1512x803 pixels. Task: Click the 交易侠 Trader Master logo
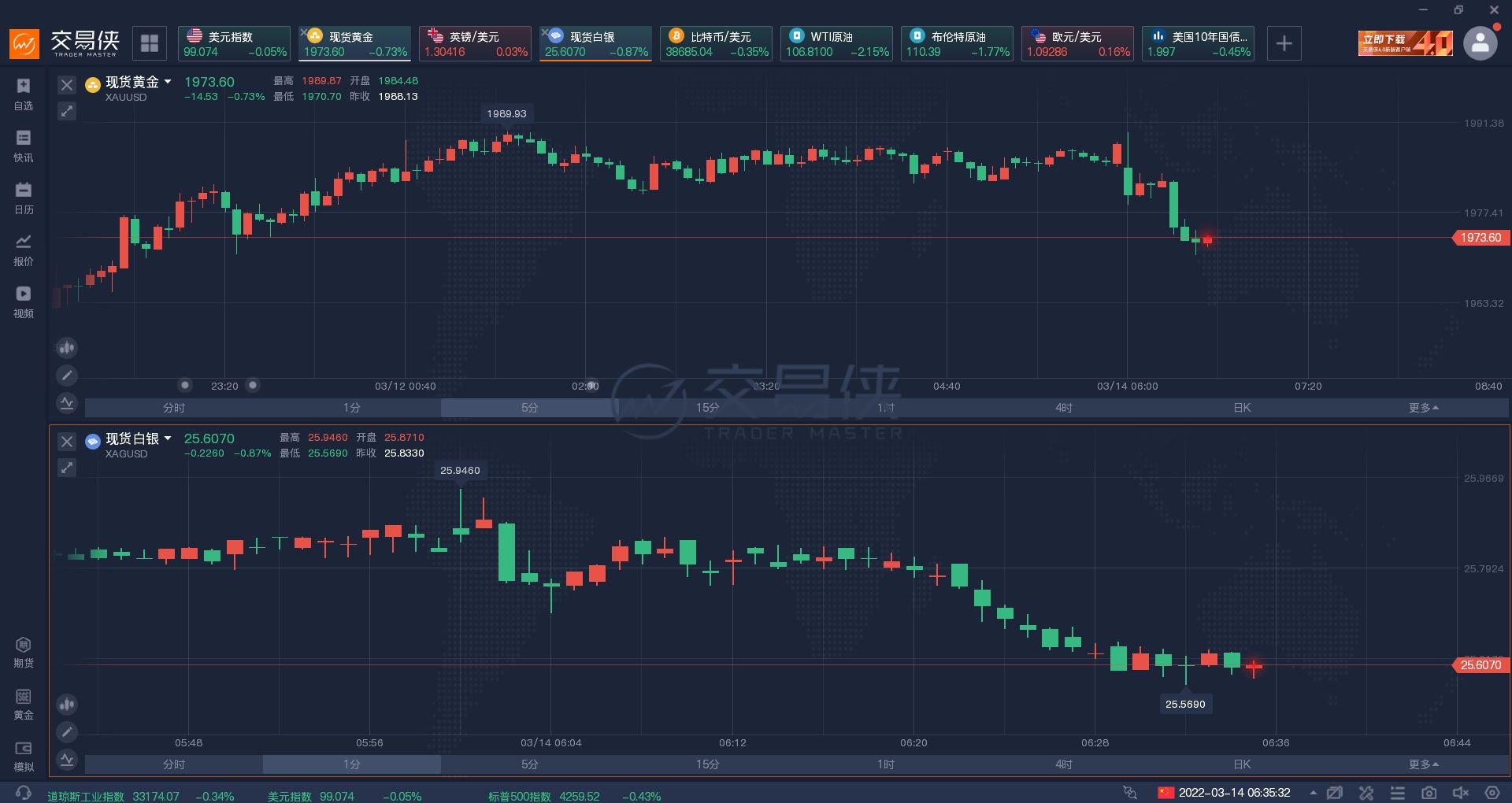tap(65, 43)
